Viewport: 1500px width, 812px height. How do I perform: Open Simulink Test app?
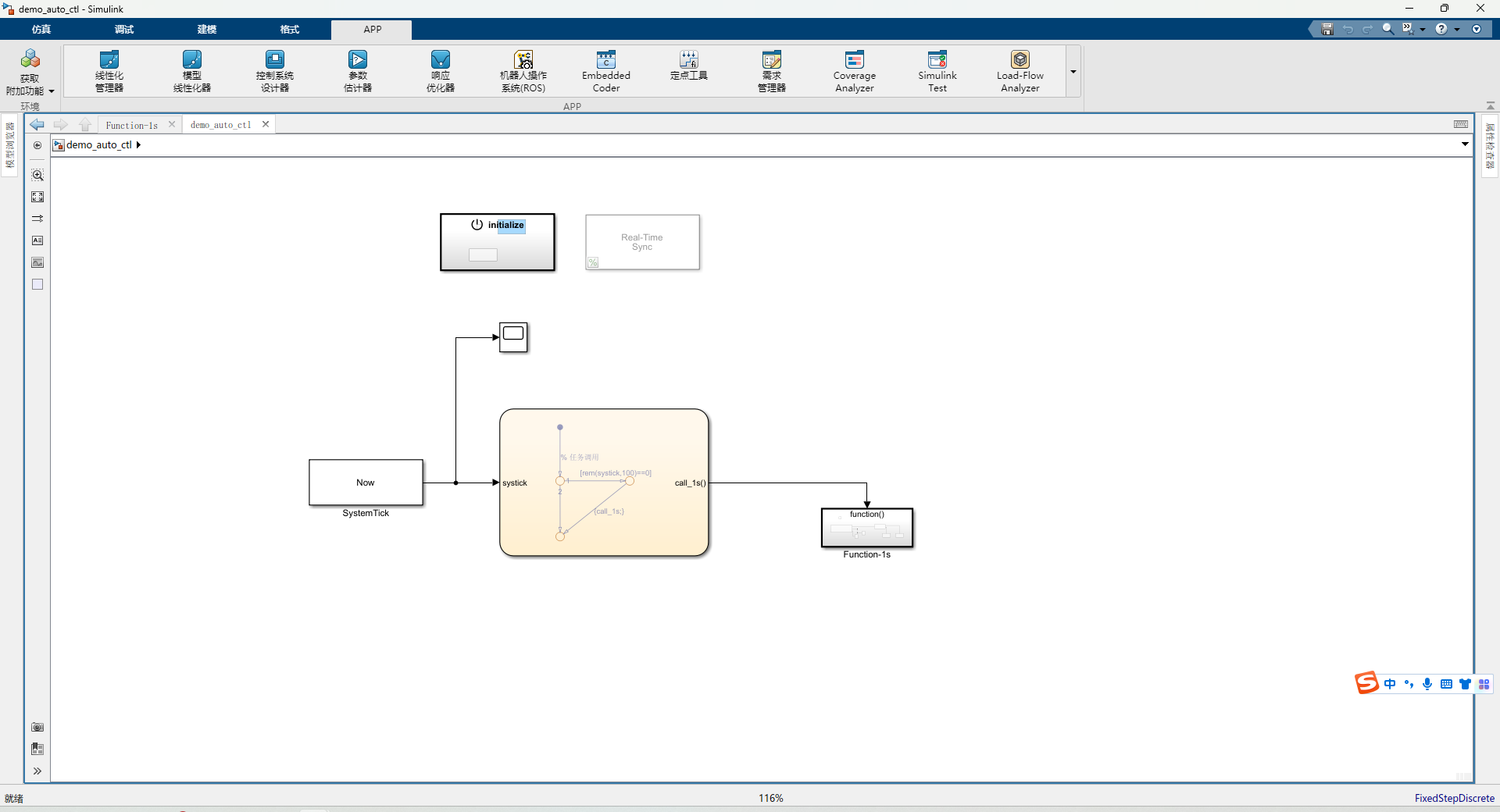click(x=937, y=71)
